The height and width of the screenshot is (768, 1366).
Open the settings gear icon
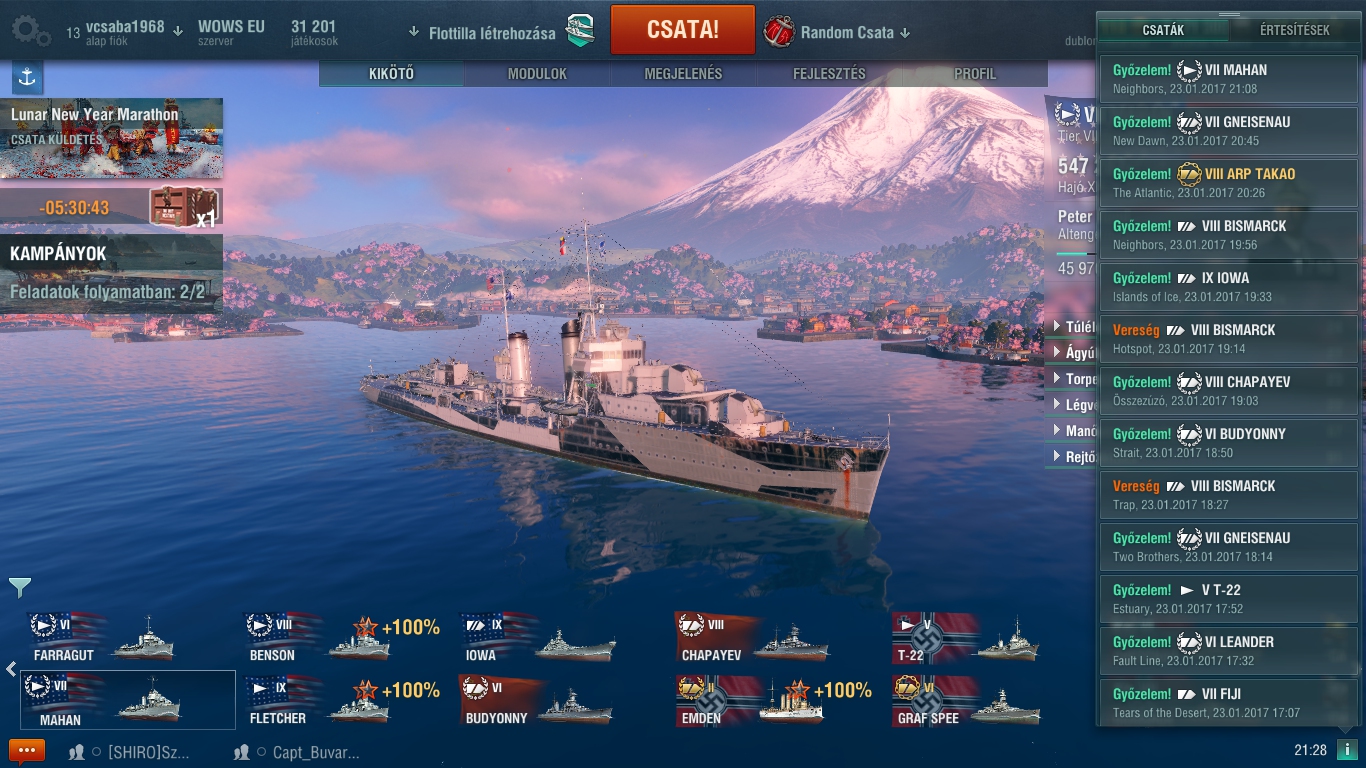31,31
